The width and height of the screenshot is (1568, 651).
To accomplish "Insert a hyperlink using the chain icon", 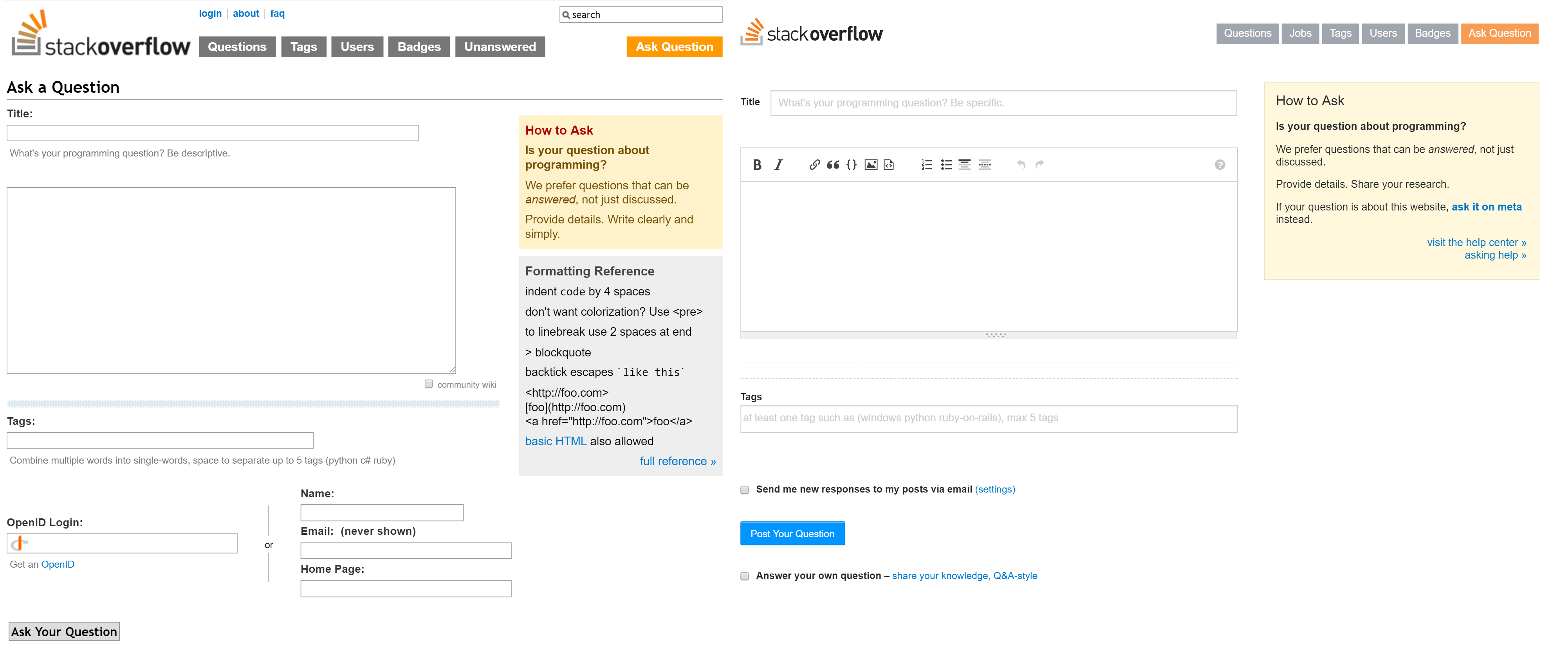I will click(814, 164).
